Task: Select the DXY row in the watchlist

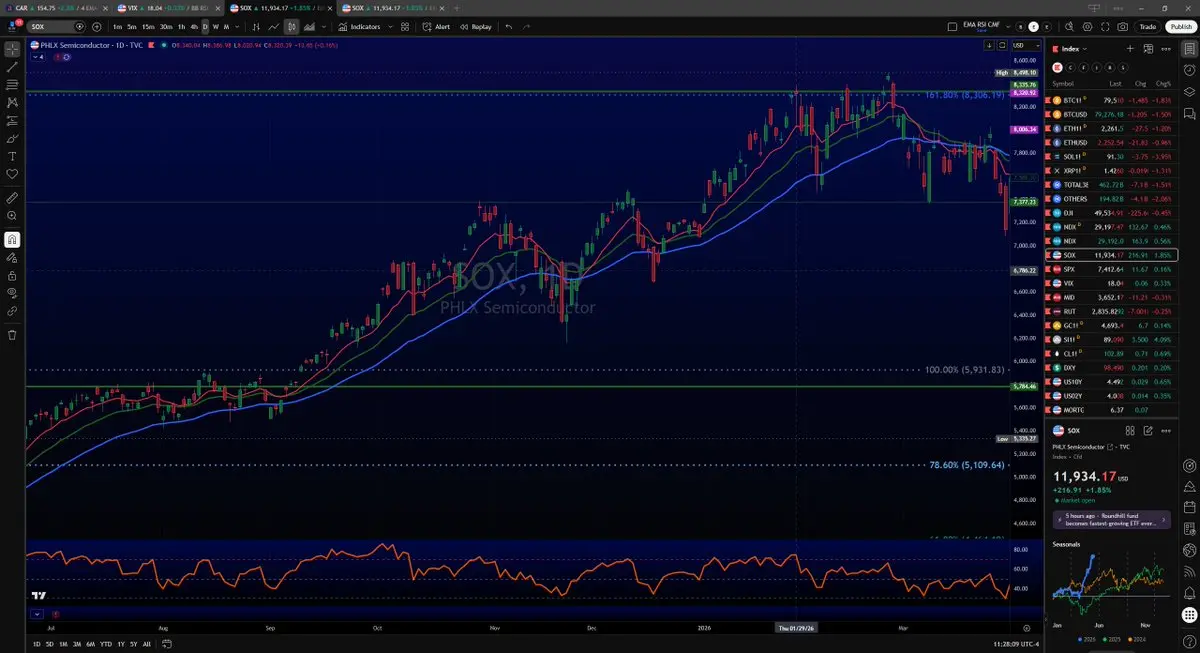Action: pyautogui.click(x=1111, y=367)
